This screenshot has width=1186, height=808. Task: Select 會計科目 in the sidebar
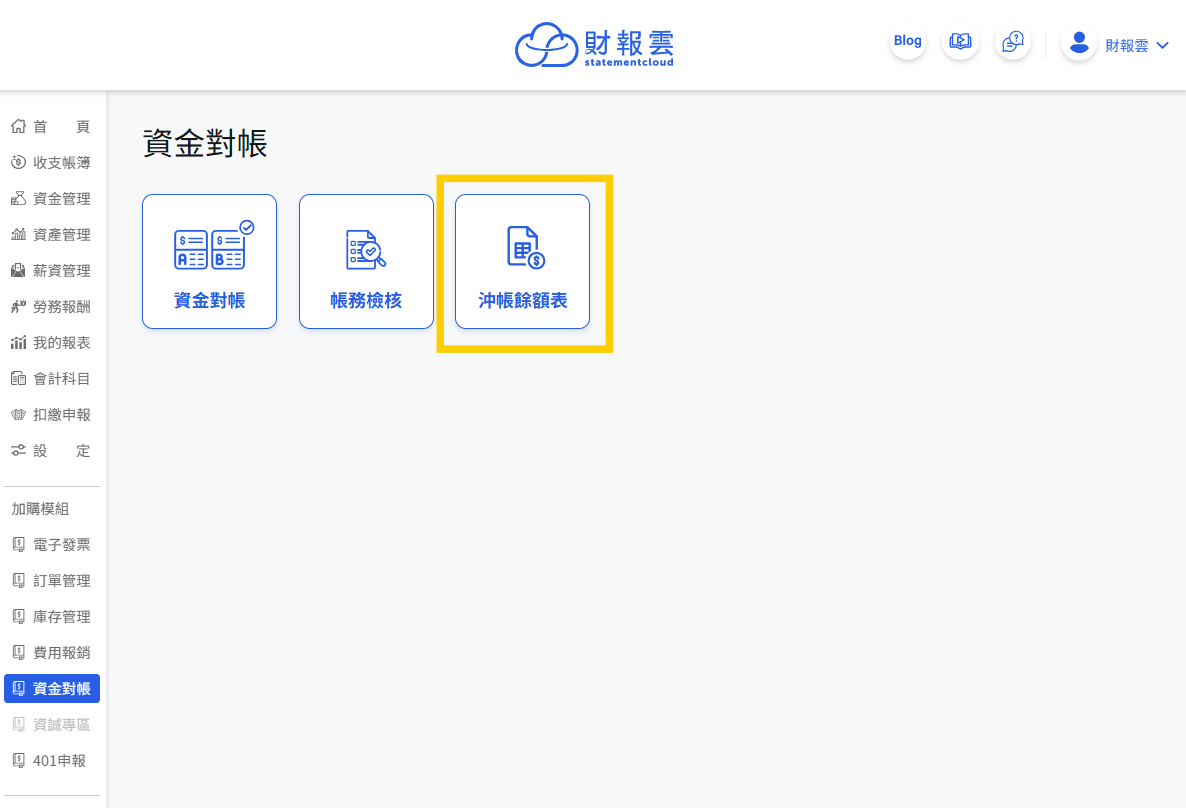tap(51, 379)
